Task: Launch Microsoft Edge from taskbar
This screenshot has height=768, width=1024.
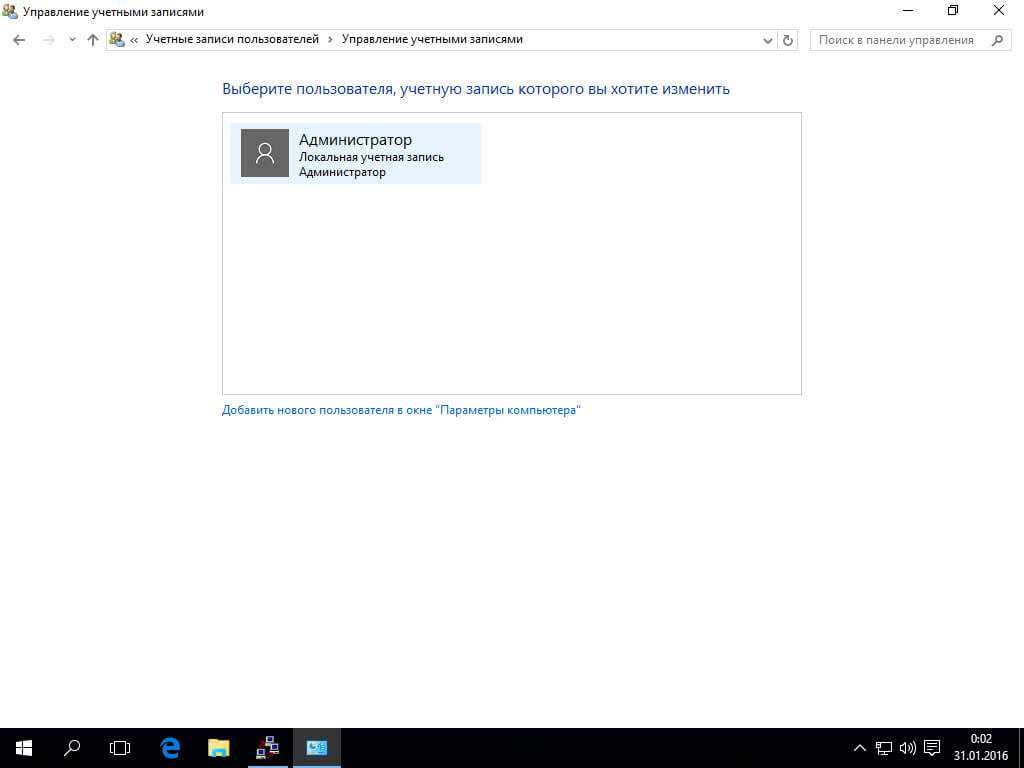Action: click(170, 748)
